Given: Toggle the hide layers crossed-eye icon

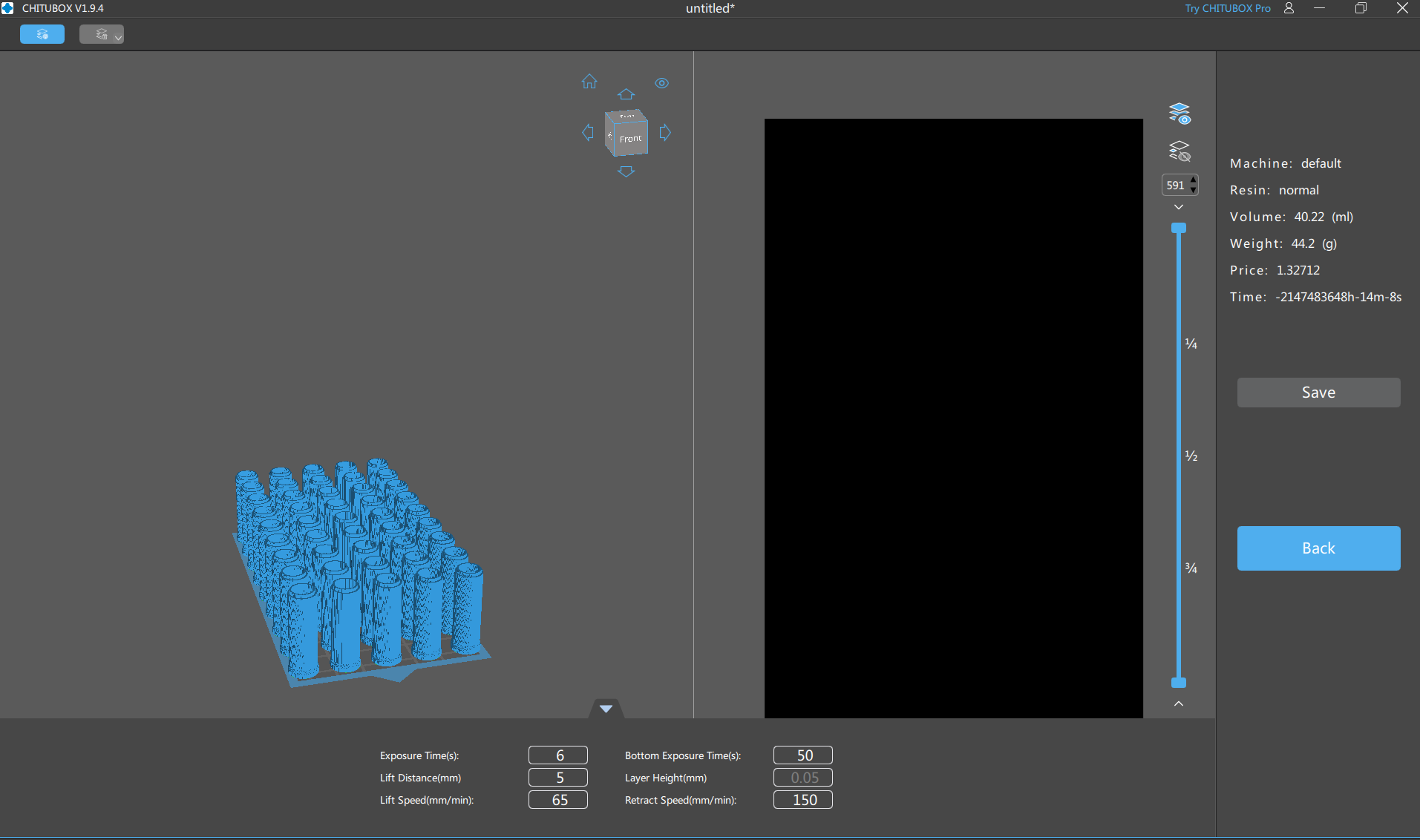Looking at the screenshot, I should click(1179, 151).
